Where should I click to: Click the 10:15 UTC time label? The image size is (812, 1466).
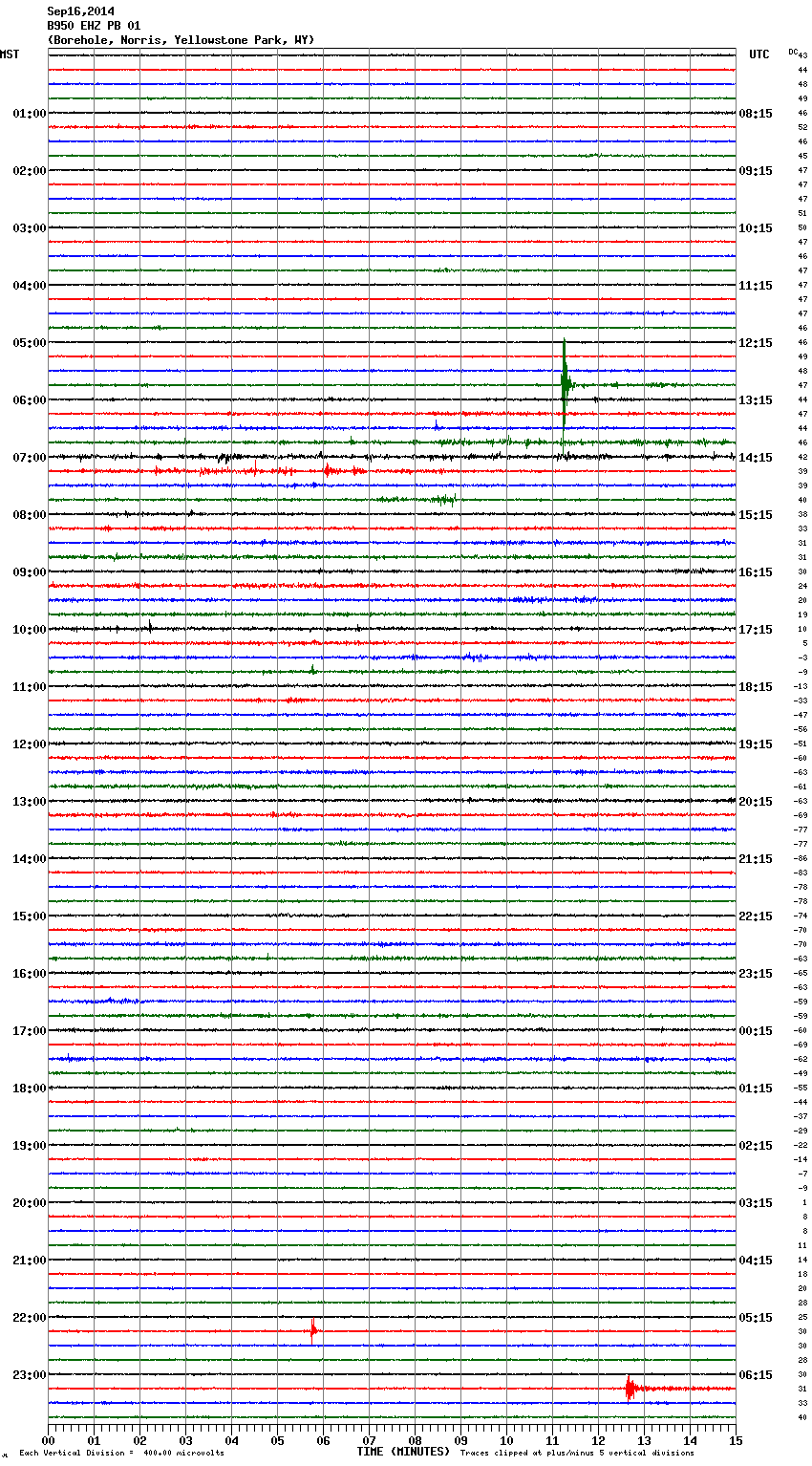[x=756, y=228]
